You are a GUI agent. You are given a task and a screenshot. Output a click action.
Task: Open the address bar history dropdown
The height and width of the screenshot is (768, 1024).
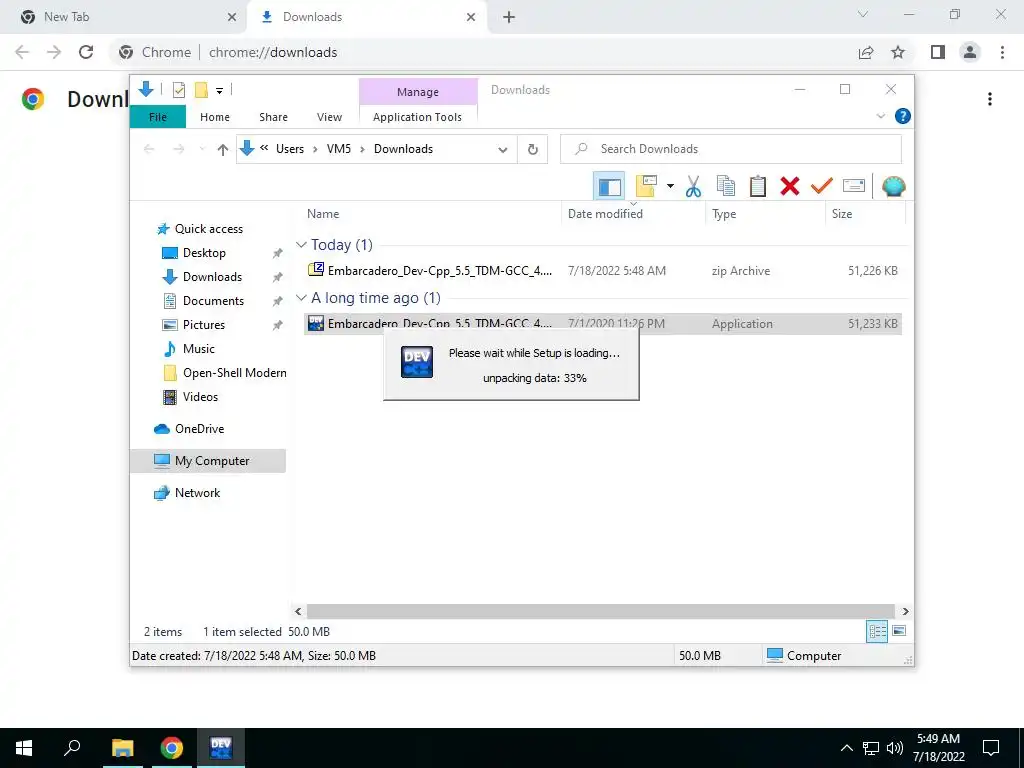502,150
